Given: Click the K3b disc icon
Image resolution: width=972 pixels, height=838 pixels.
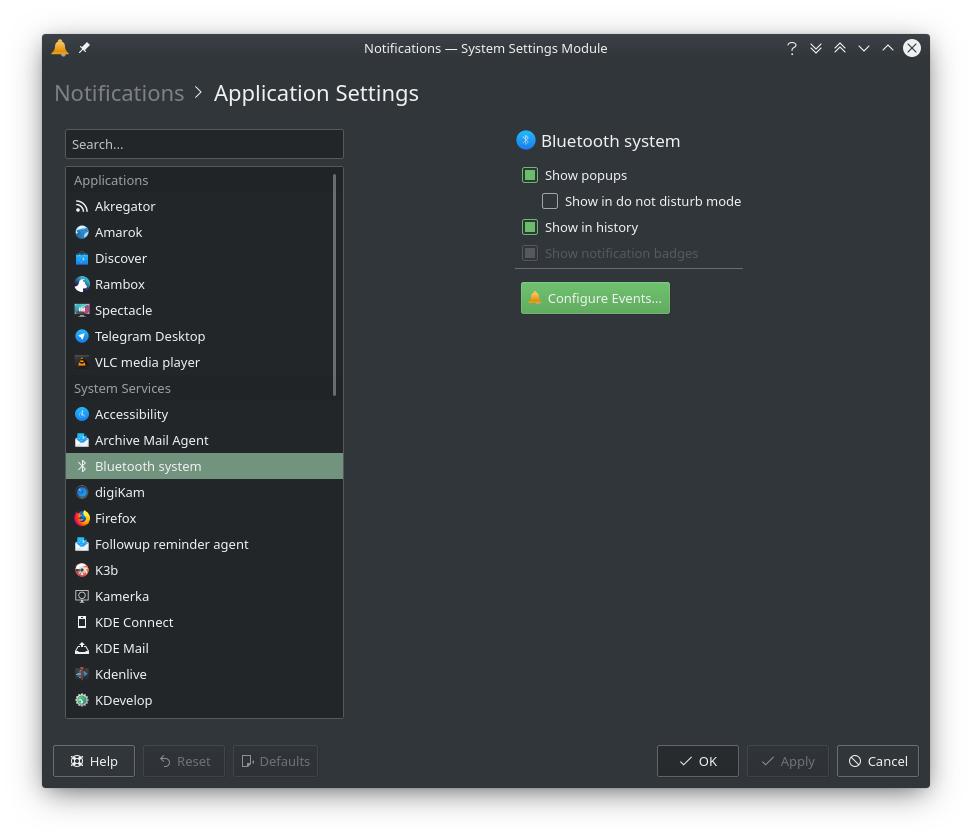Looking at the screenshot, I should 82,571.
